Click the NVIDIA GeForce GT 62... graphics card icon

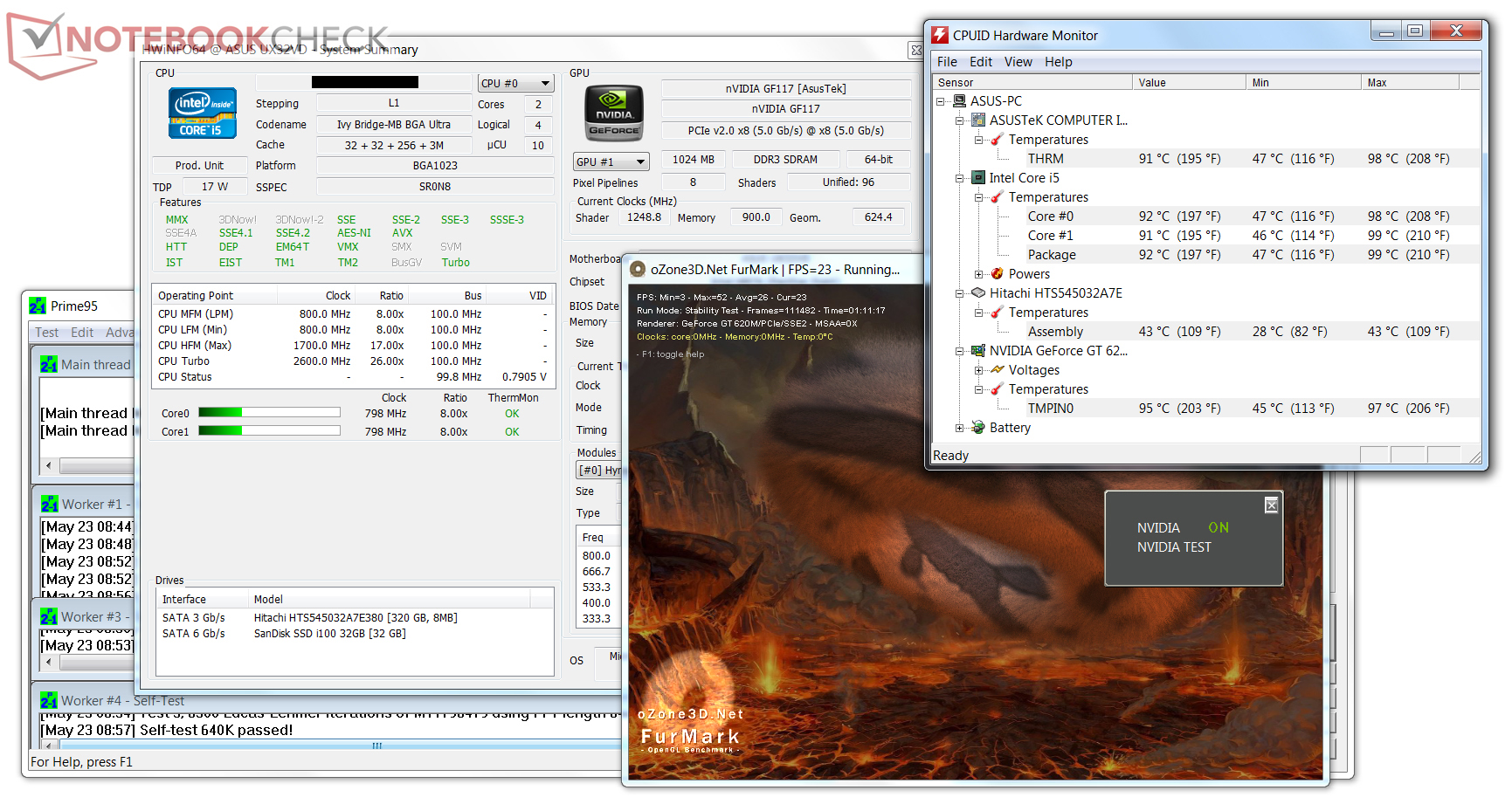[x=978, y=351]
